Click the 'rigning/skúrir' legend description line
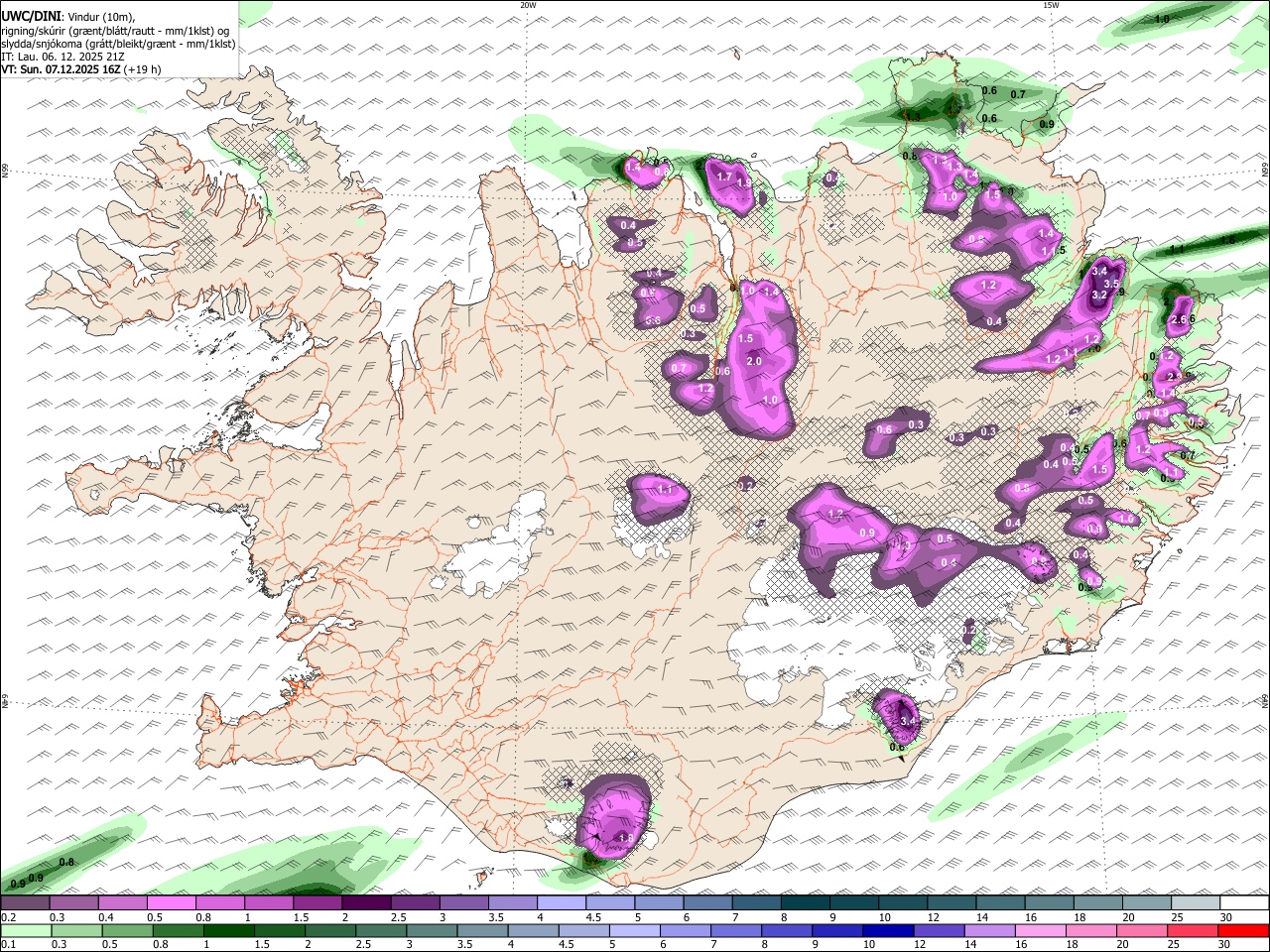 point(117,31)
